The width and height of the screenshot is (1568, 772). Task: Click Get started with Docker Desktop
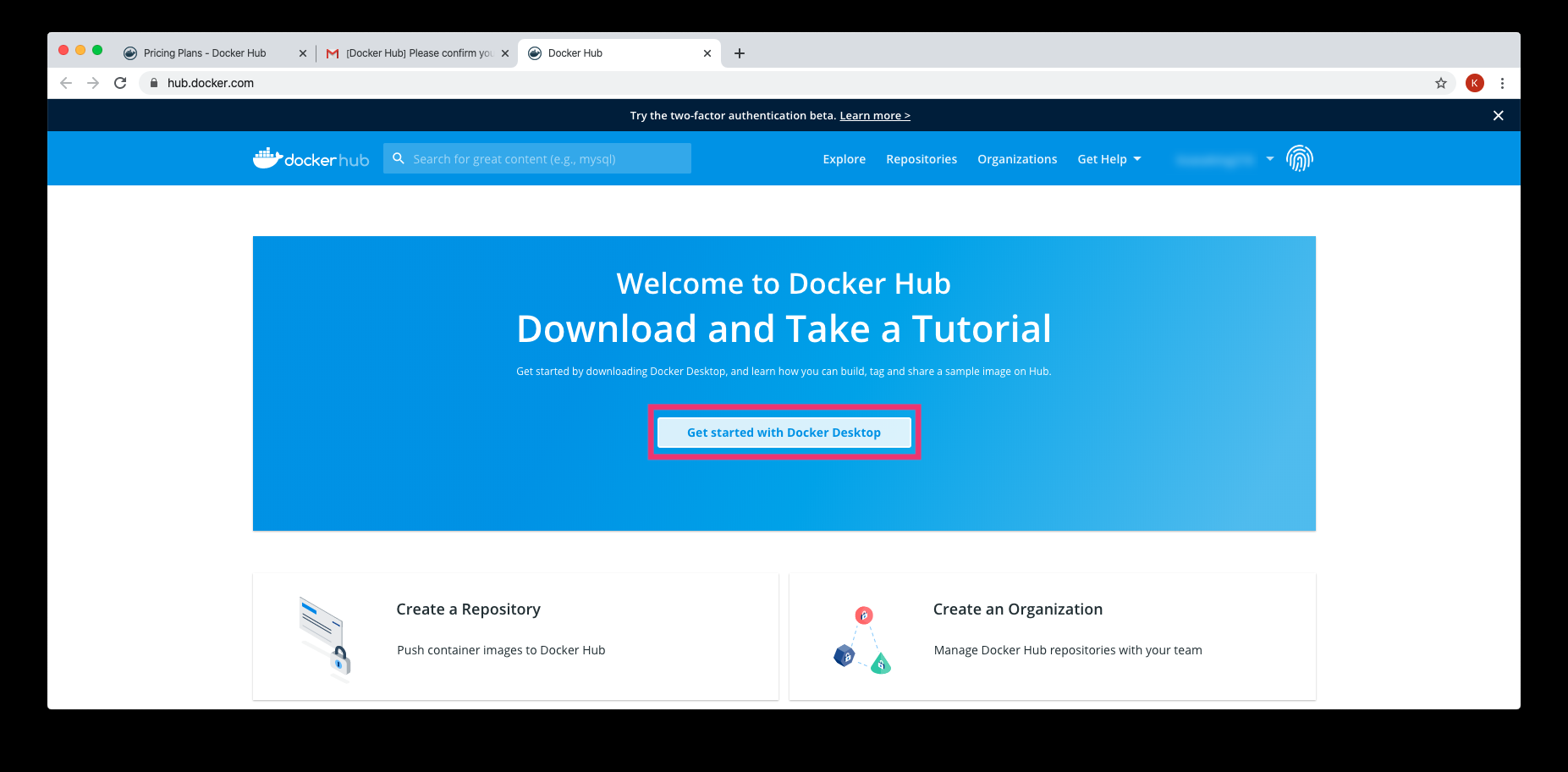tap(784, 432)
